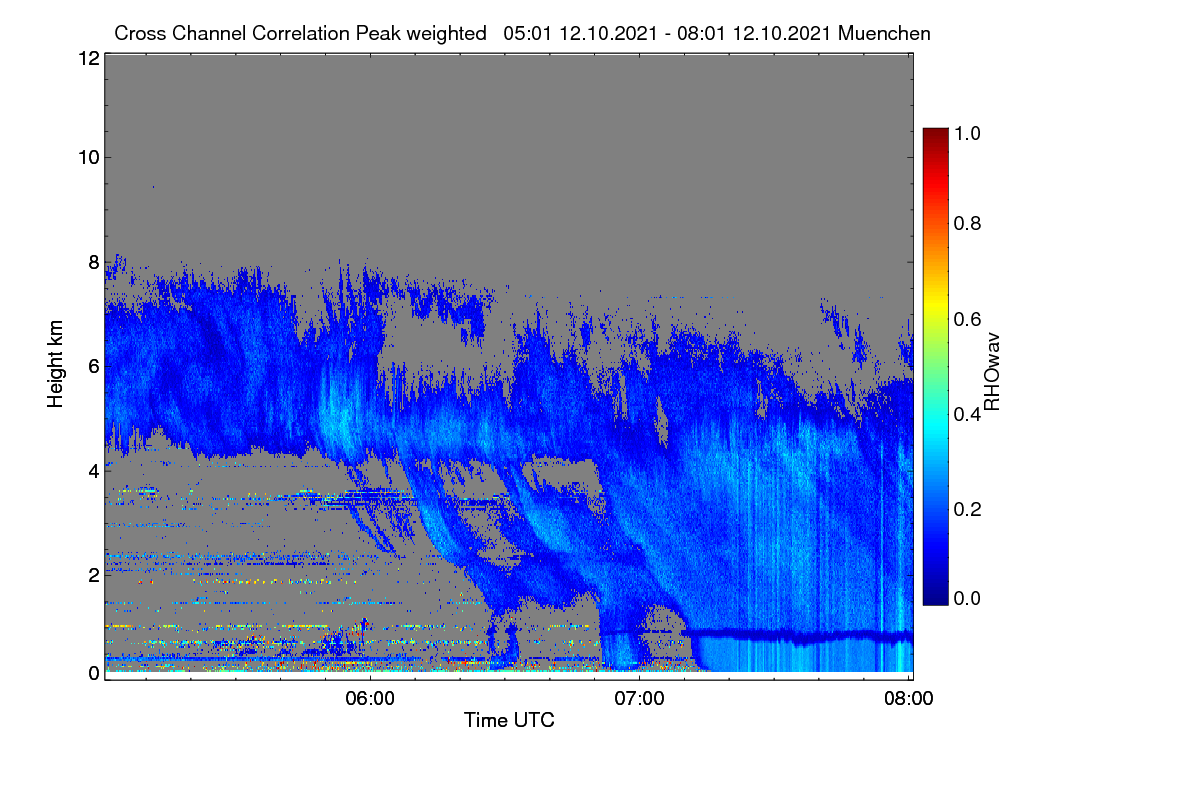Click the '10' height axis tick label

pos(87,157)
